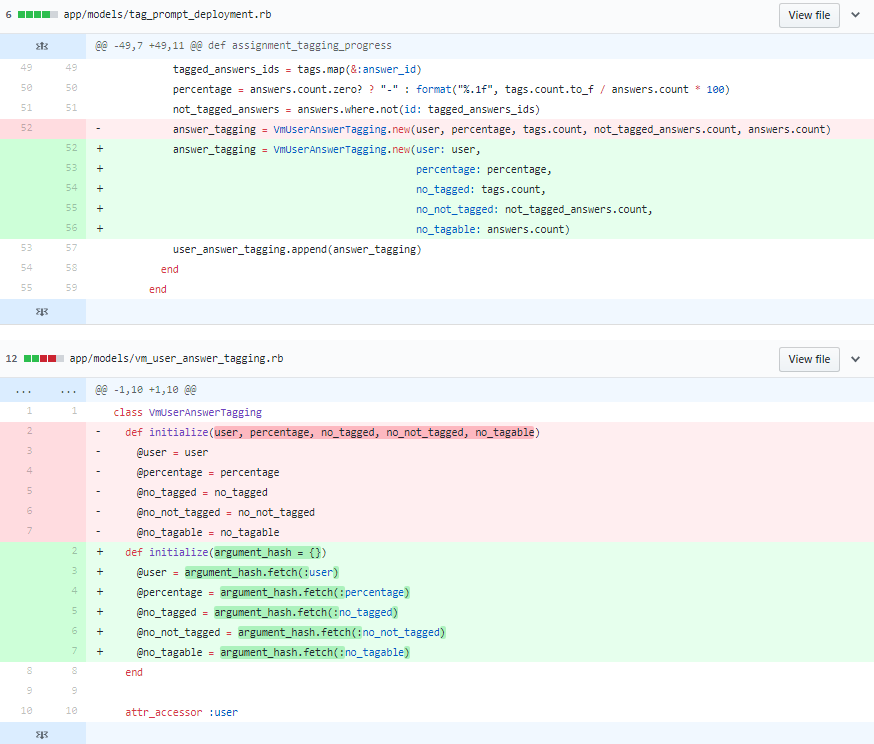874x744 pixels.
Task: Click diffstat bar of tag_prompt_deployment.rb
Action: click(37, 14)
